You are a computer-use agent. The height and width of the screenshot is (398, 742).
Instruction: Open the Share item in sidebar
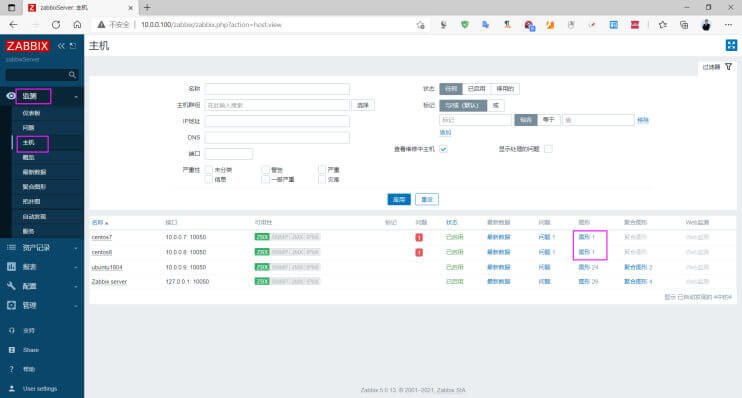[x=31, y=350]
